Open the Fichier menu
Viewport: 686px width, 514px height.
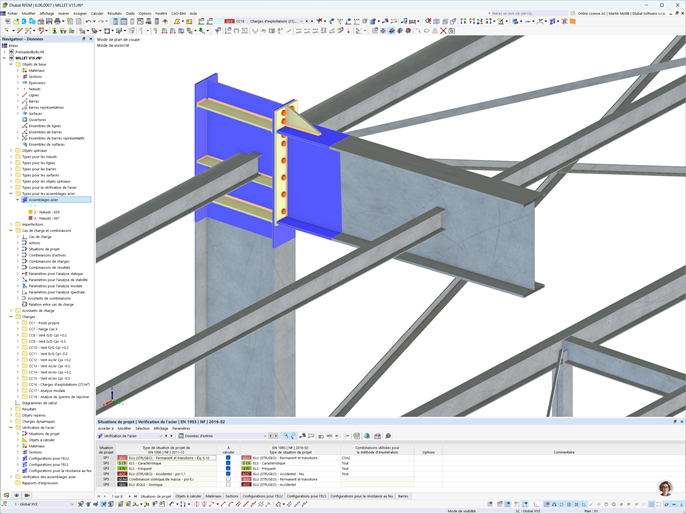pyautogui.click(x=12, y=14)
